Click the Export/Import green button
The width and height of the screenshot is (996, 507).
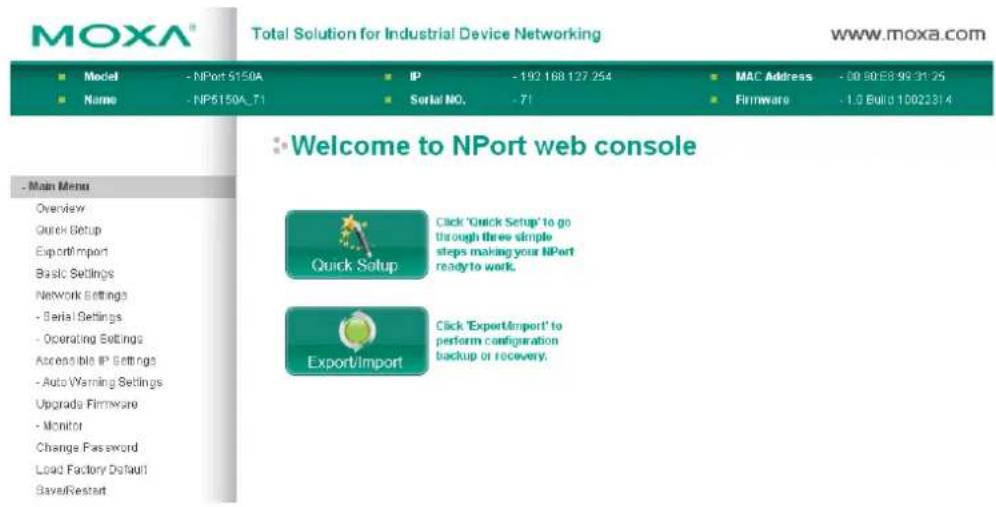(356, 341)
